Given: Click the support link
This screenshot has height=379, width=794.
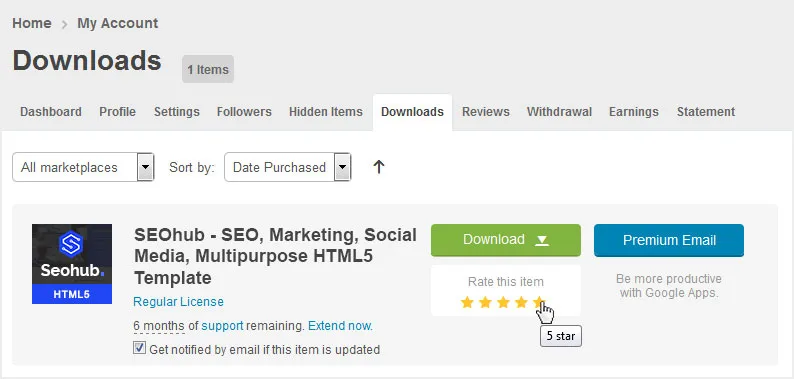Looking at the screenshot, I should (x=222, y=326).
